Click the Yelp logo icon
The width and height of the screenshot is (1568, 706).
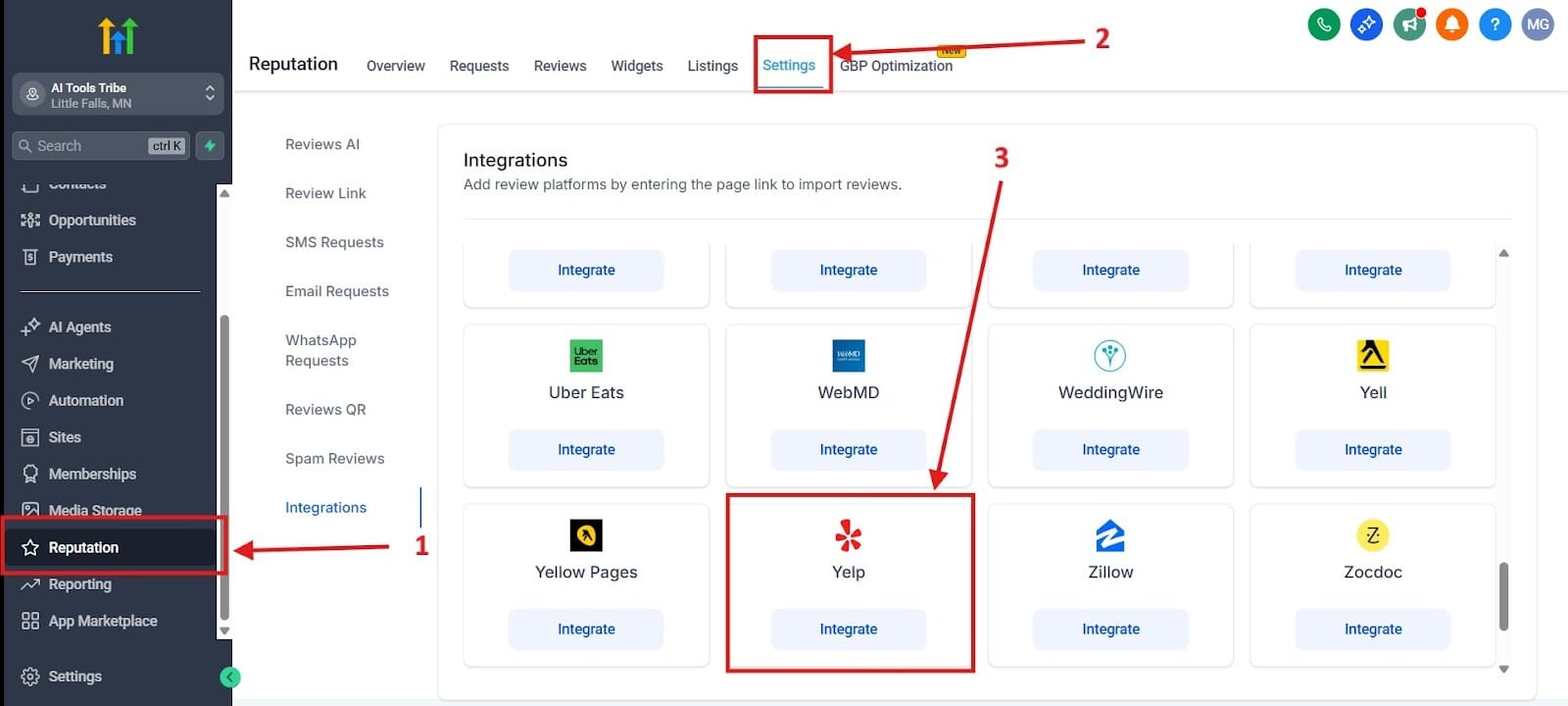[849, 535]
